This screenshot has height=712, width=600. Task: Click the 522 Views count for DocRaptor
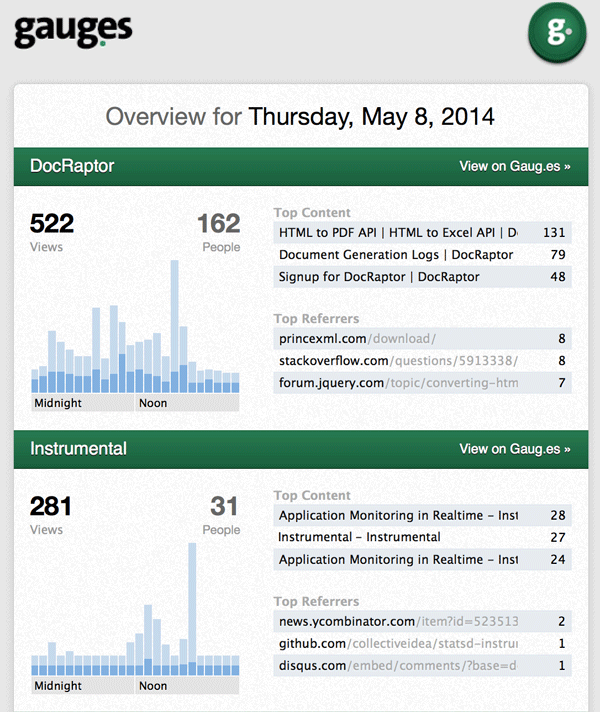click(52, 223)
